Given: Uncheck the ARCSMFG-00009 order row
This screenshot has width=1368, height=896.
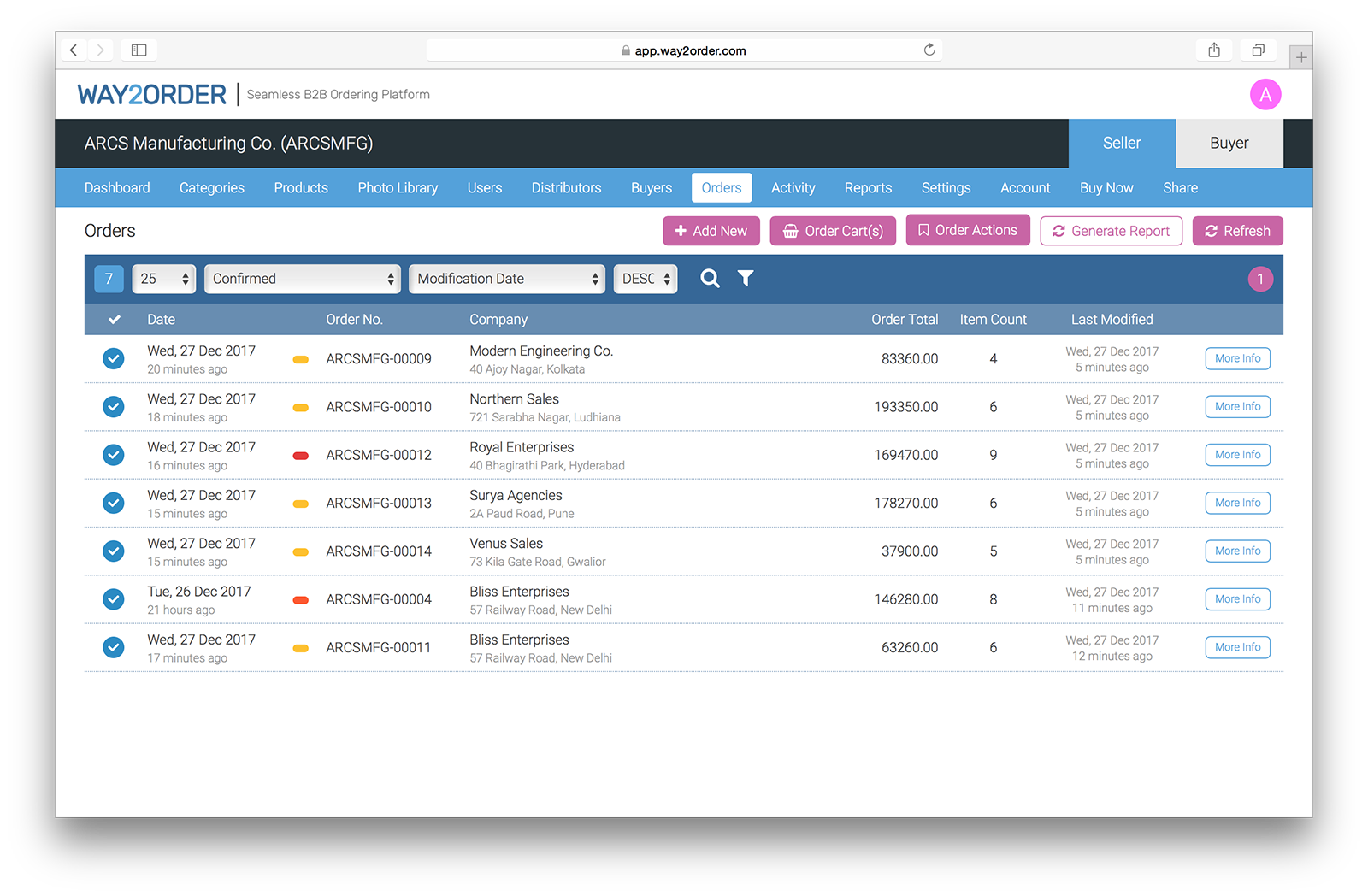Looking at the screenshot, I should (114, 359).
